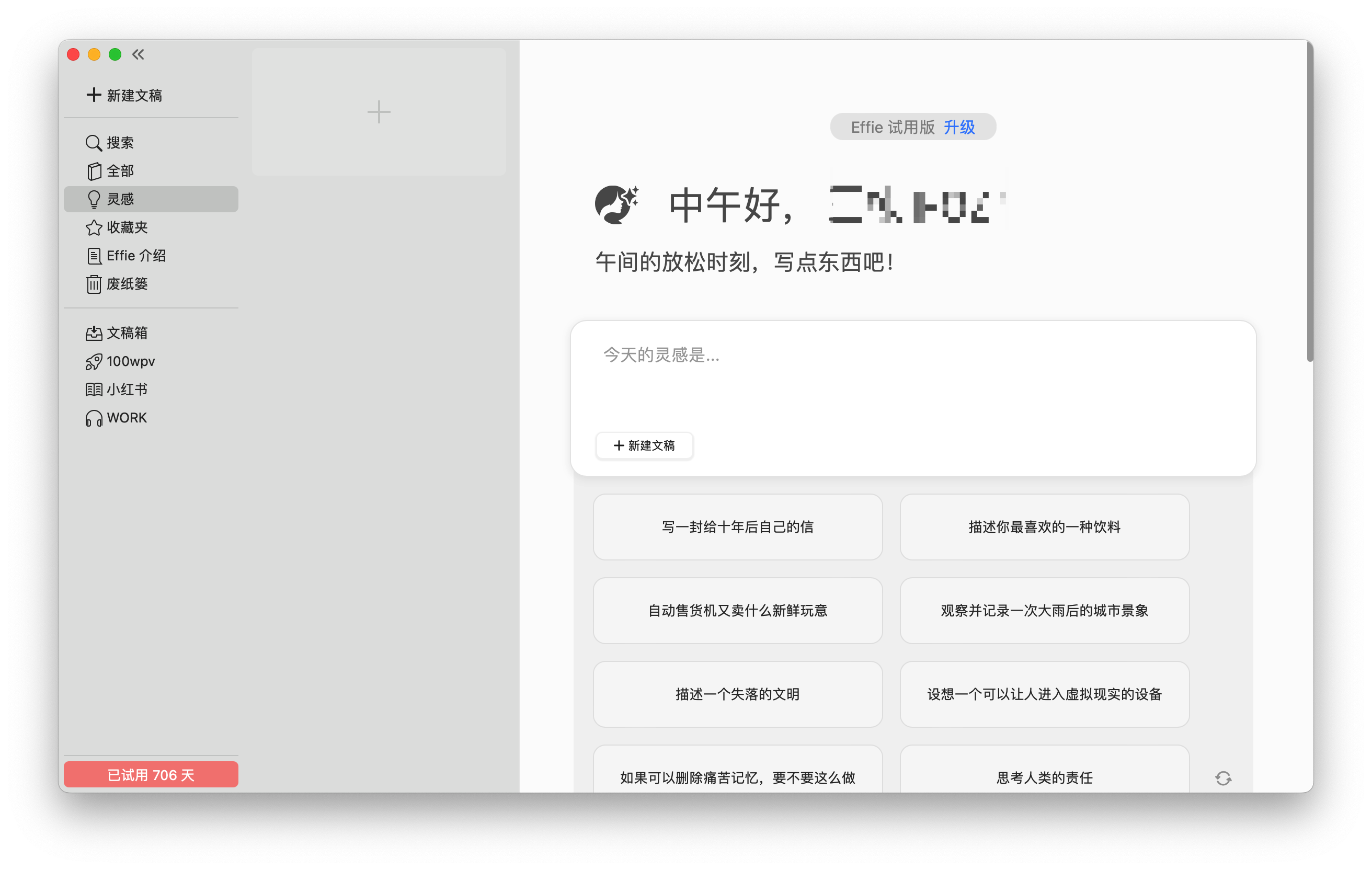1372x870 pixels.
Task: Open the 文稿箱 inbox folder
Action: click(94, 333)
